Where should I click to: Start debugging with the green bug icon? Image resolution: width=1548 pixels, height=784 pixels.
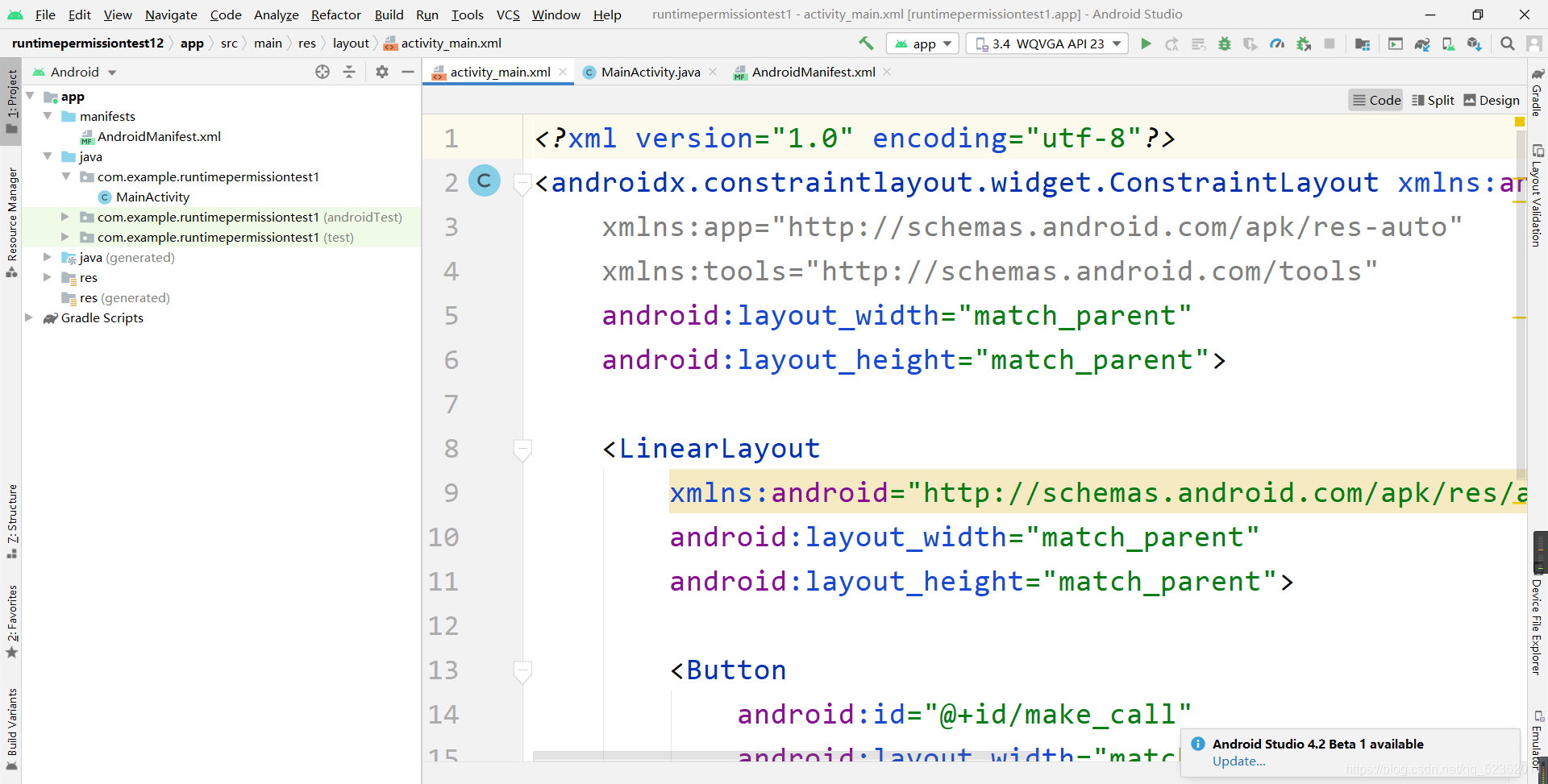(x=1225, y=44)
